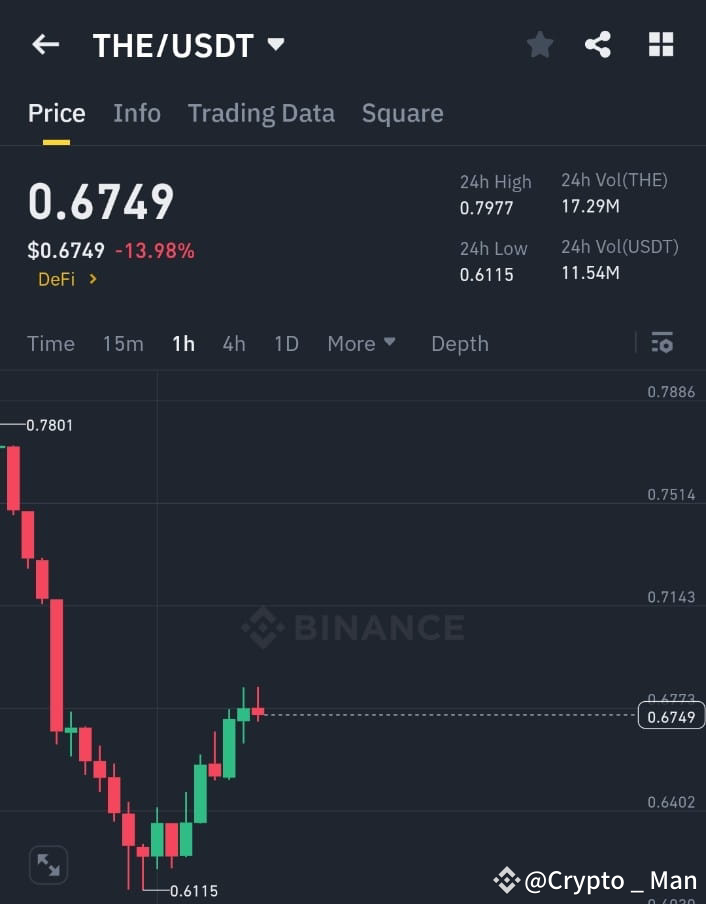The height and width of the screenshot is (904, 706).
Task: Select the Info tab
Action: tap(137, 113)
